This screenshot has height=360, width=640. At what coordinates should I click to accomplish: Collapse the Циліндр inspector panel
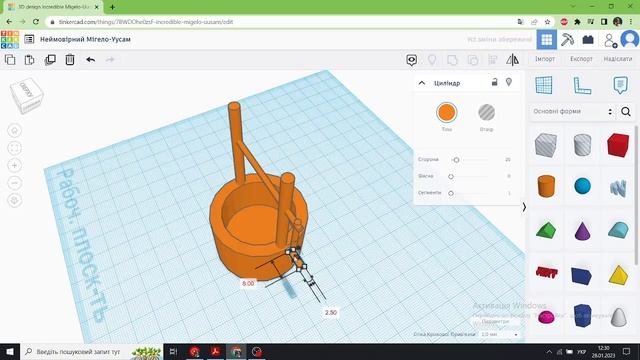(422, 83)
